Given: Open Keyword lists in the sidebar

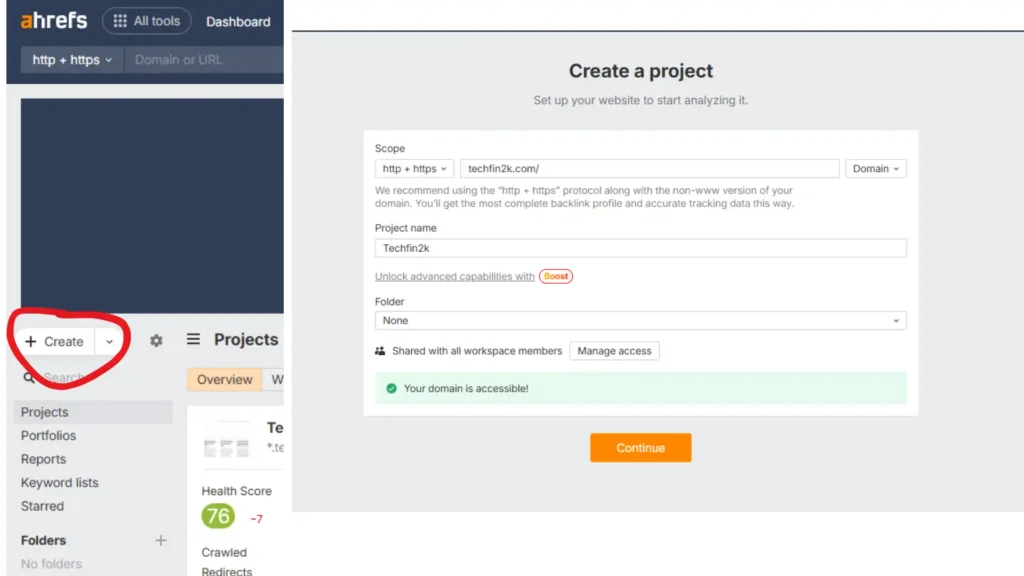Looking at the screenshot, I should tap(59, 483).
